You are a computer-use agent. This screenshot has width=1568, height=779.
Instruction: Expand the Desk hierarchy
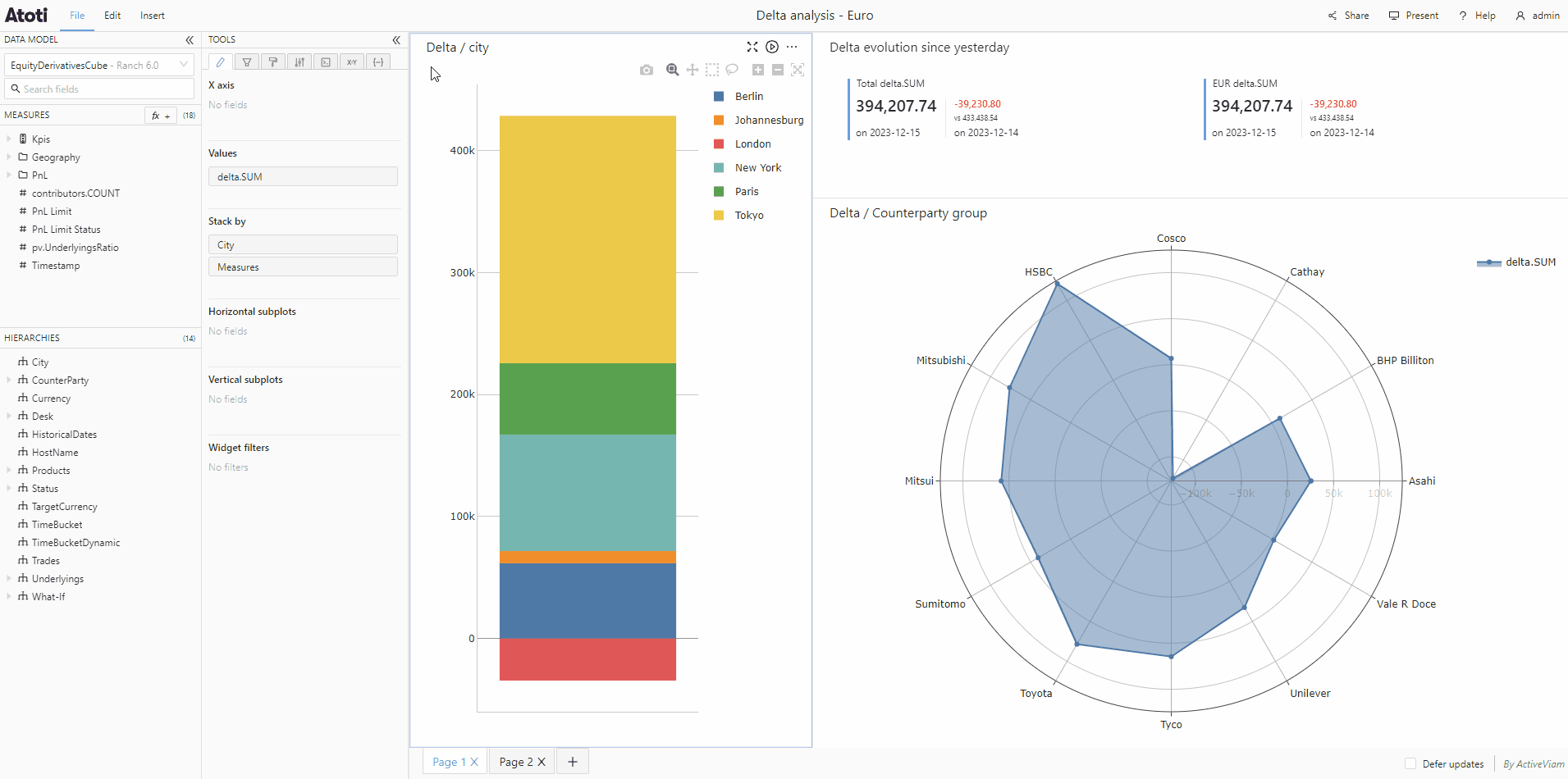pyautogui.click(x=9, y=416)
